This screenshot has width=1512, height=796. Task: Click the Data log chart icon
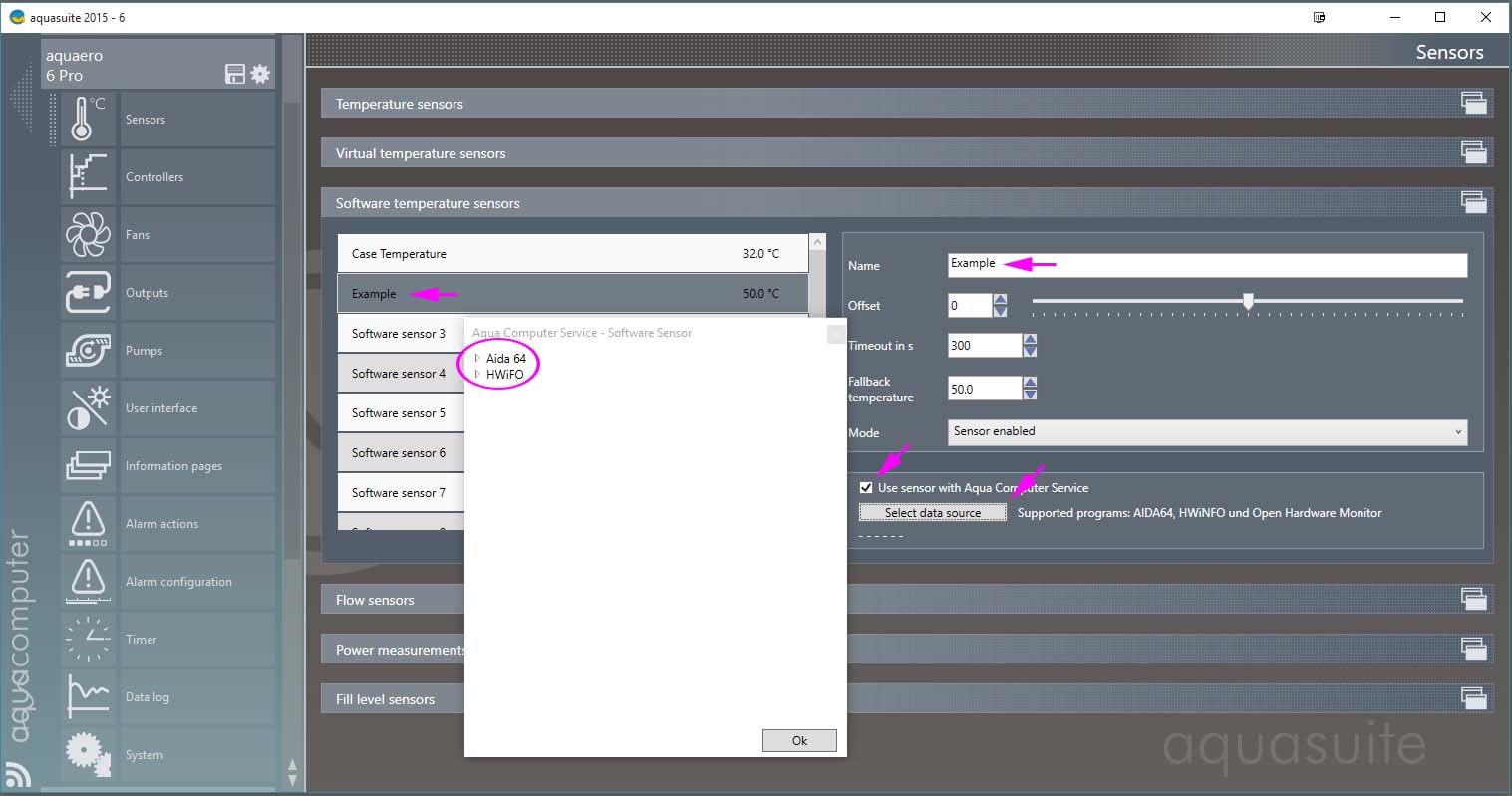click(88, 697)
